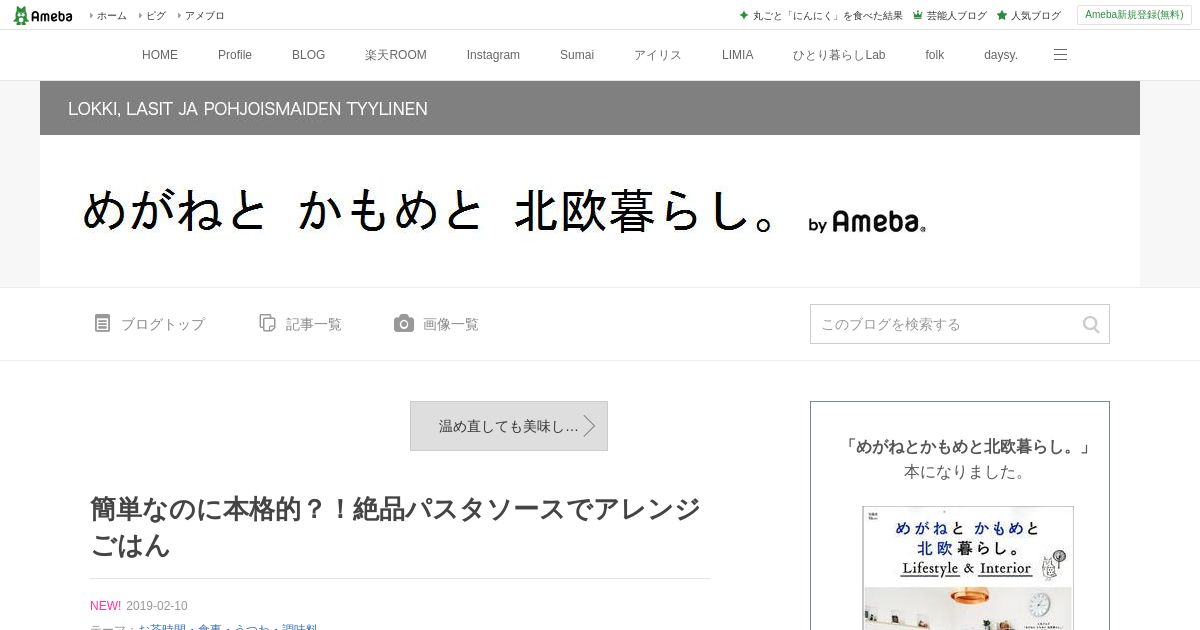Click the green sparkle icon beside 丸ごと「にんにく」

tap(744, 15)
